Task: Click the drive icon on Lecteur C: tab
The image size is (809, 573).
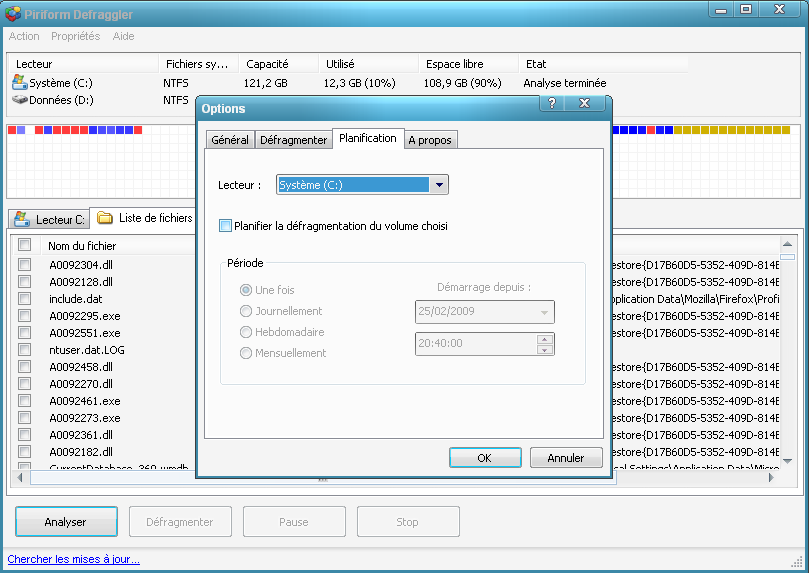Action: (x=22, y=219)
